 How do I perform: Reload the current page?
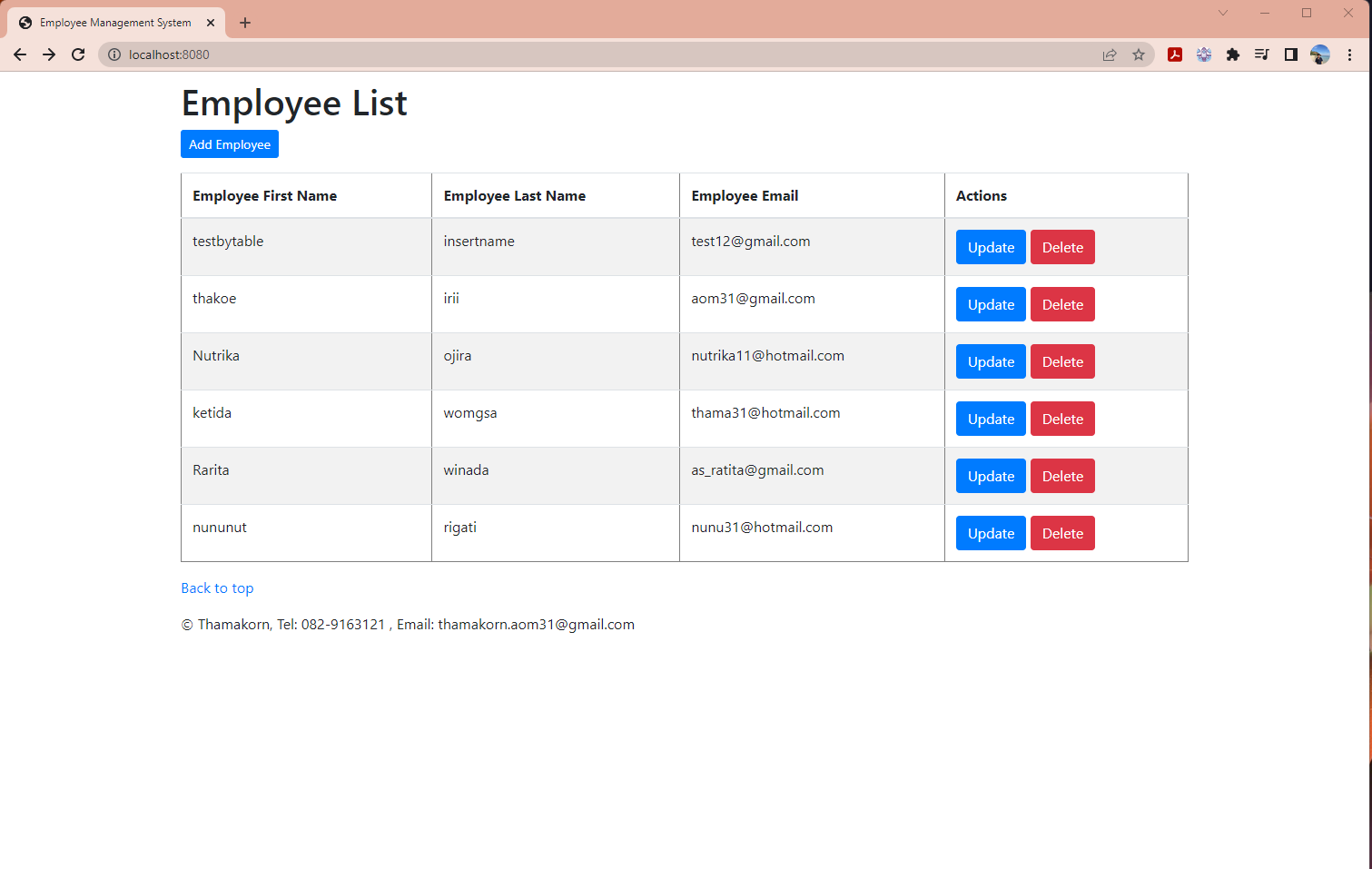tap(78, 54)
